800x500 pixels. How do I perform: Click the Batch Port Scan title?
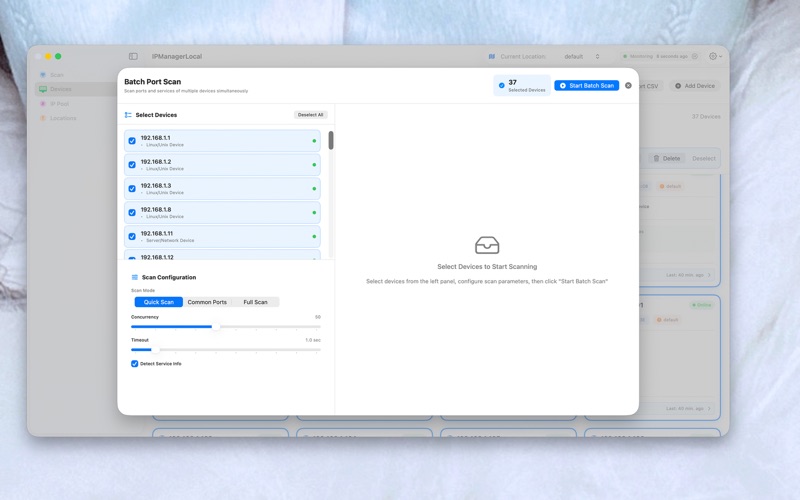coord(153,82)
